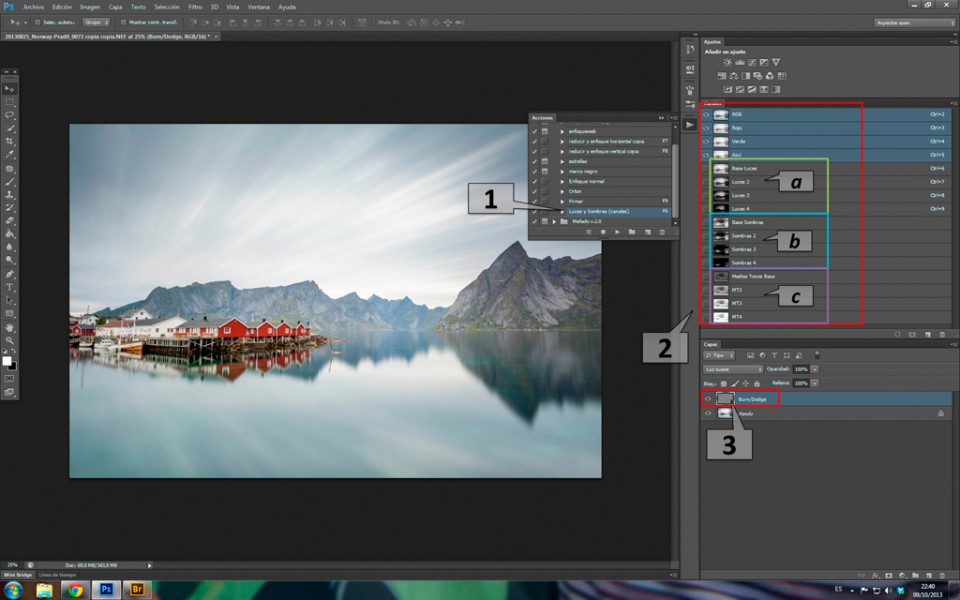Run the 'Luces y Sombras (canales)' action
The image size is (960, 600).
(x=598, y=211)
